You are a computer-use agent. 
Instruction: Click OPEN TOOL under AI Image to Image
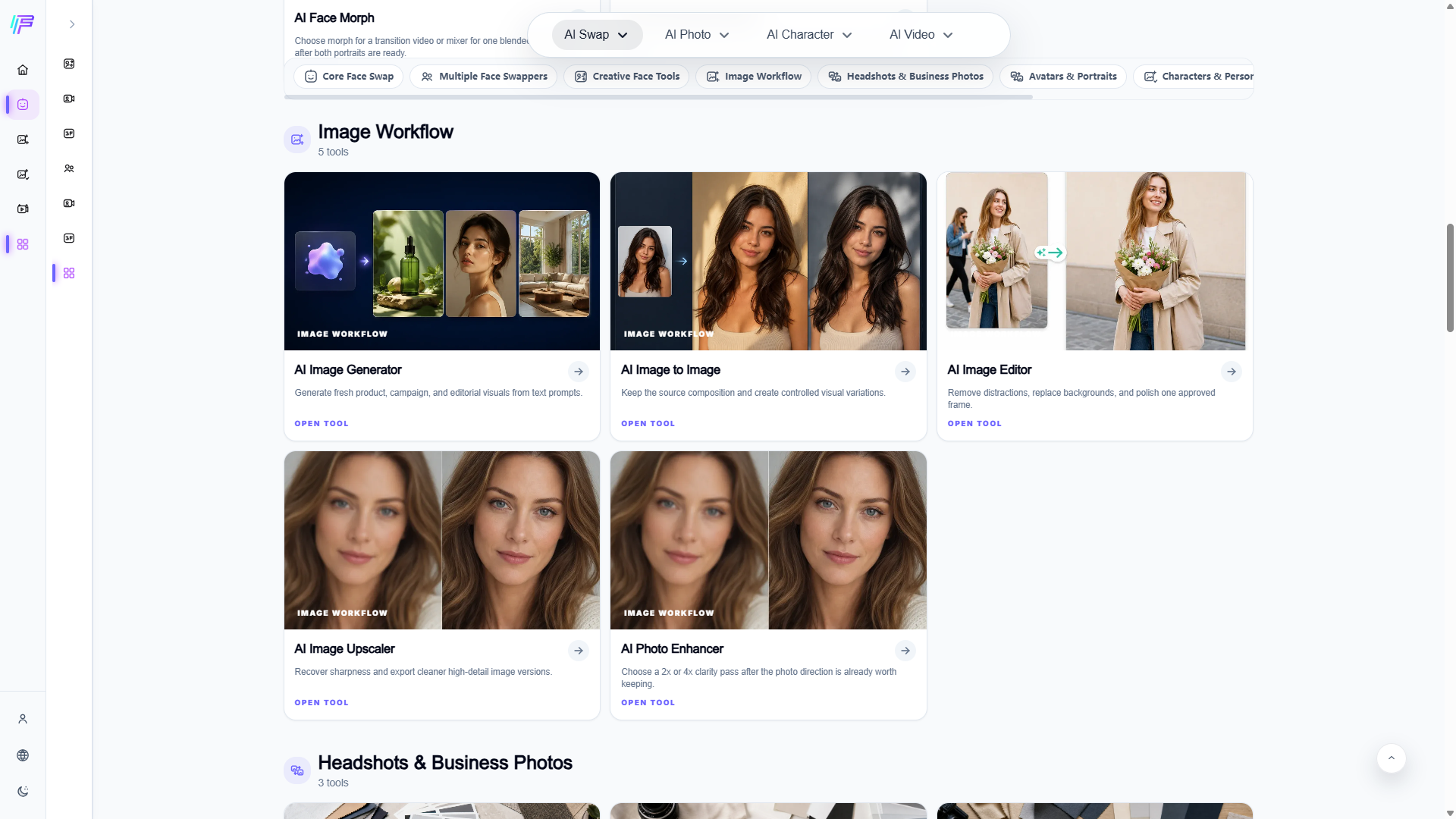[648, 424]
